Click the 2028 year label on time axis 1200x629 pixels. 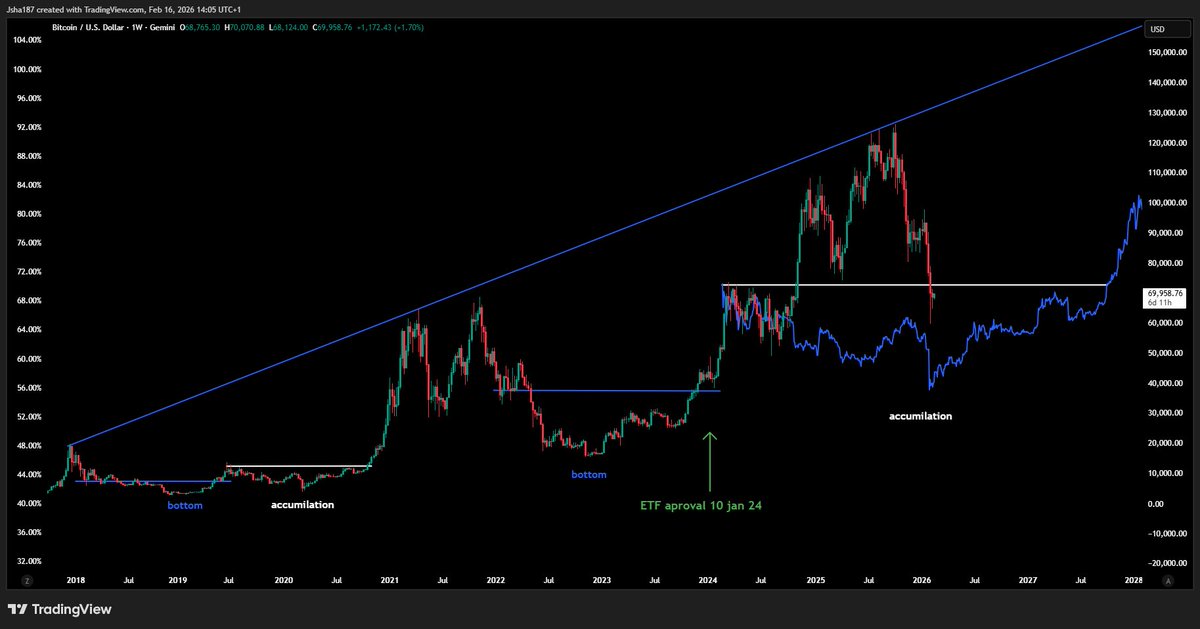click(1132, 579)
